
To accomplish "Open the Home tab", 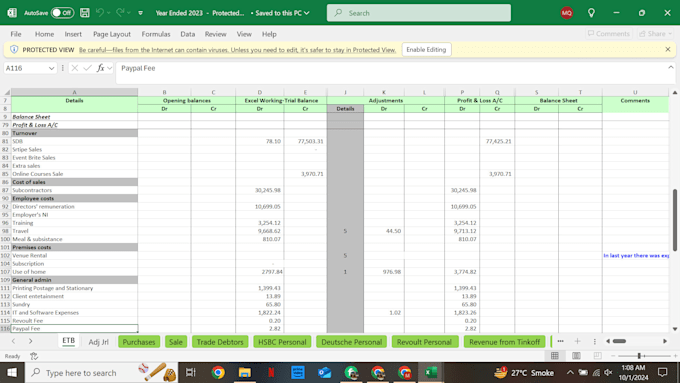I will (x=44, y=34).
